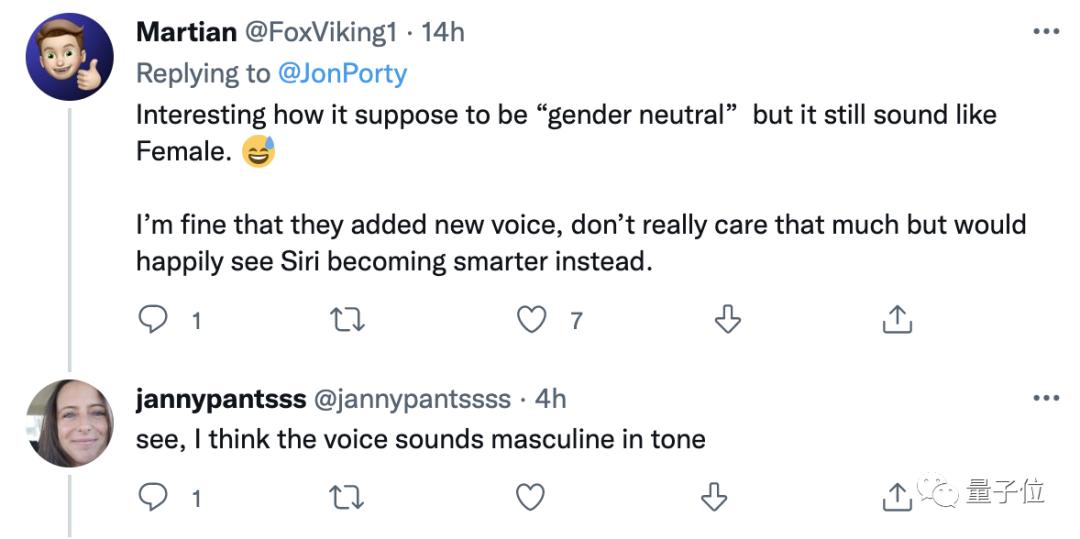
Task: Downvote jannypantsss's reply
Action: pyautogui.click(x=712, y=496)
